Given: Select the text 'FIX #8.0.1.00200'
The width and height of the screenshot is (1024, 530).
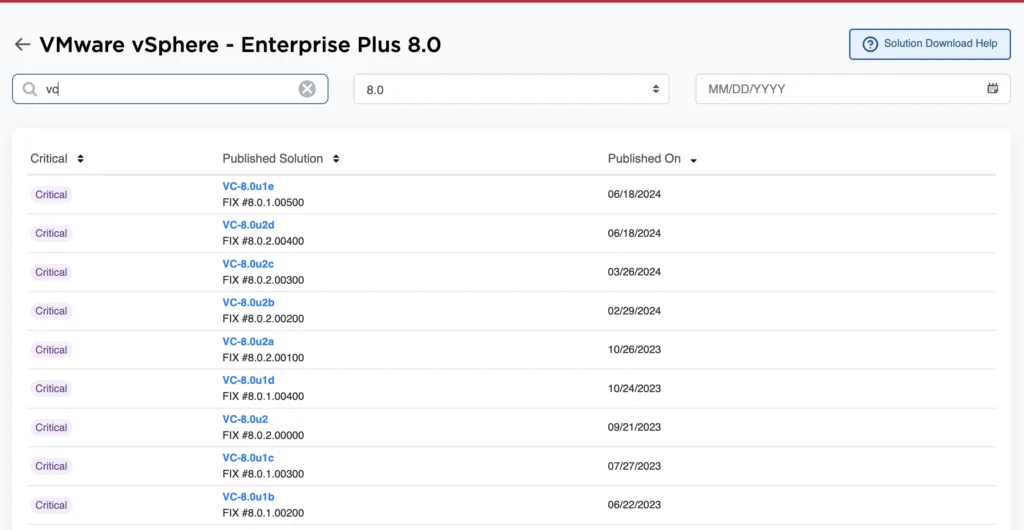Looking at the screenshot, I should 263,513.
